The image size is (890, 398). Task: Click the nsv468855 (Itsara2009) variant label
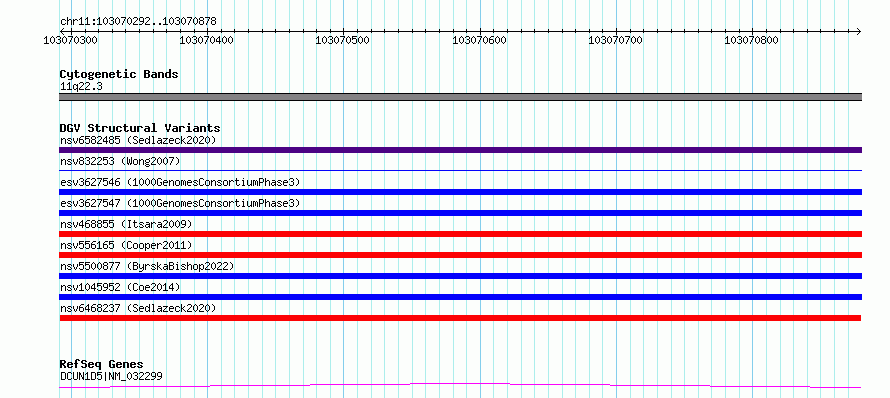click(x=126, y=224)
